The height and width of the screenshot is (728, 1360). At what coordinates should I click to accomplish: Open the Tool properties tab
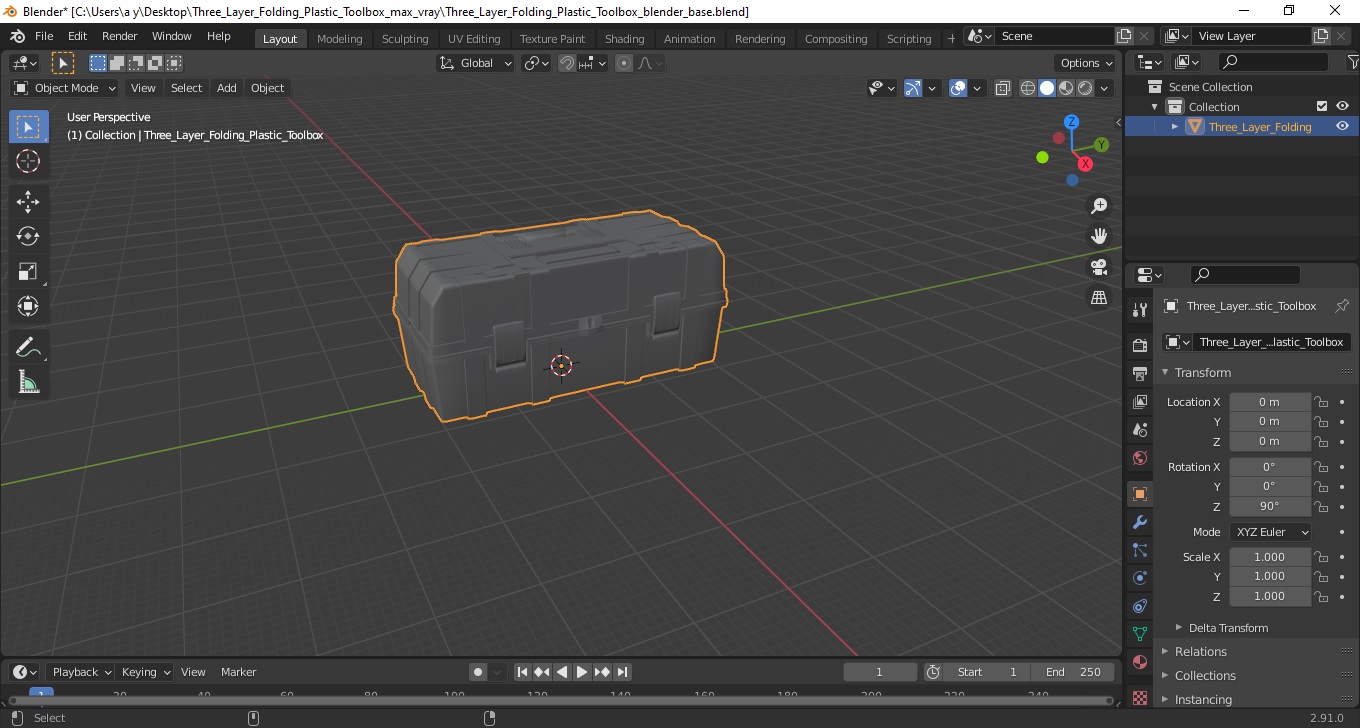coord(1139,309)
